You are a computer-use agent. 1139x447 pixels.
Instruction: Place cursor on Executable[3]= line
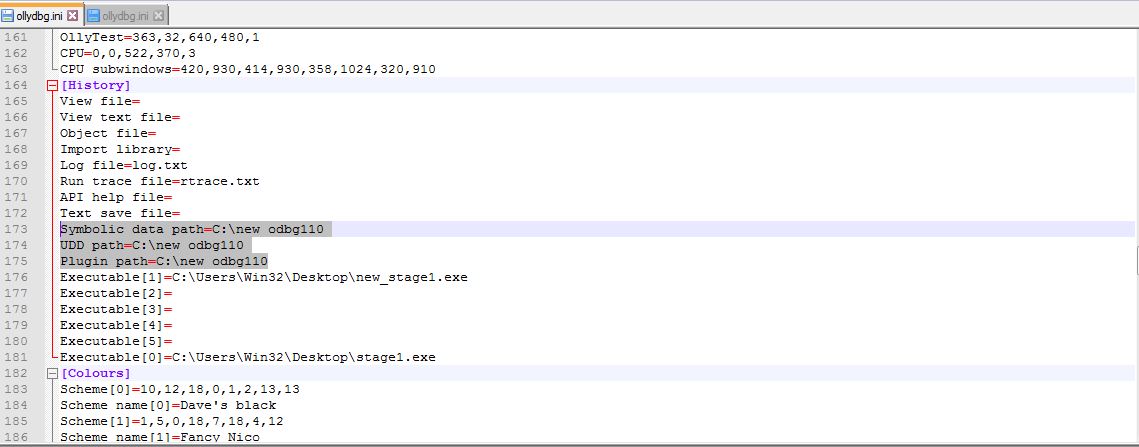click(115, 309)
